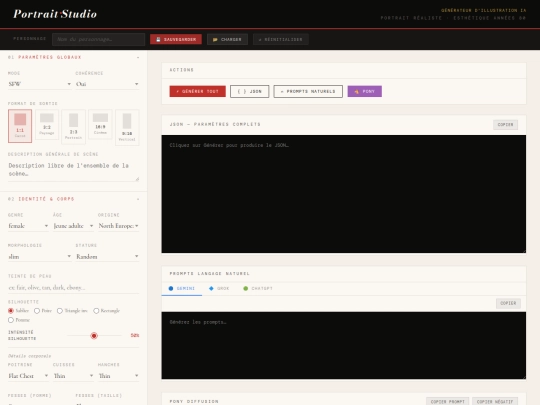Open the Âge dropdown showing Jeune adulte
540x405 pixels.
click(73, 226)
